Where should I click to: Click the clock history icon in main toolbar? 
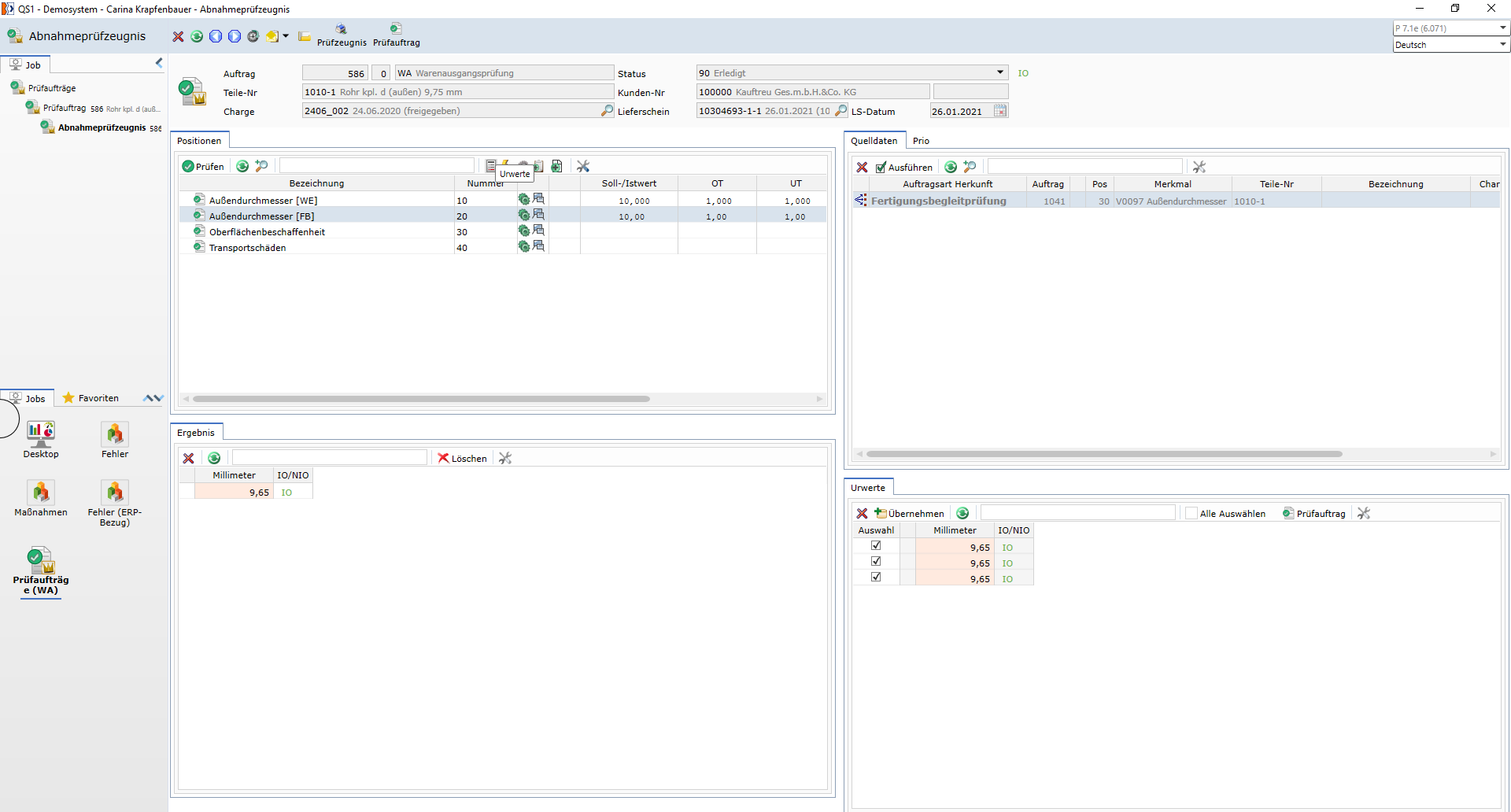tap(253, 36)
